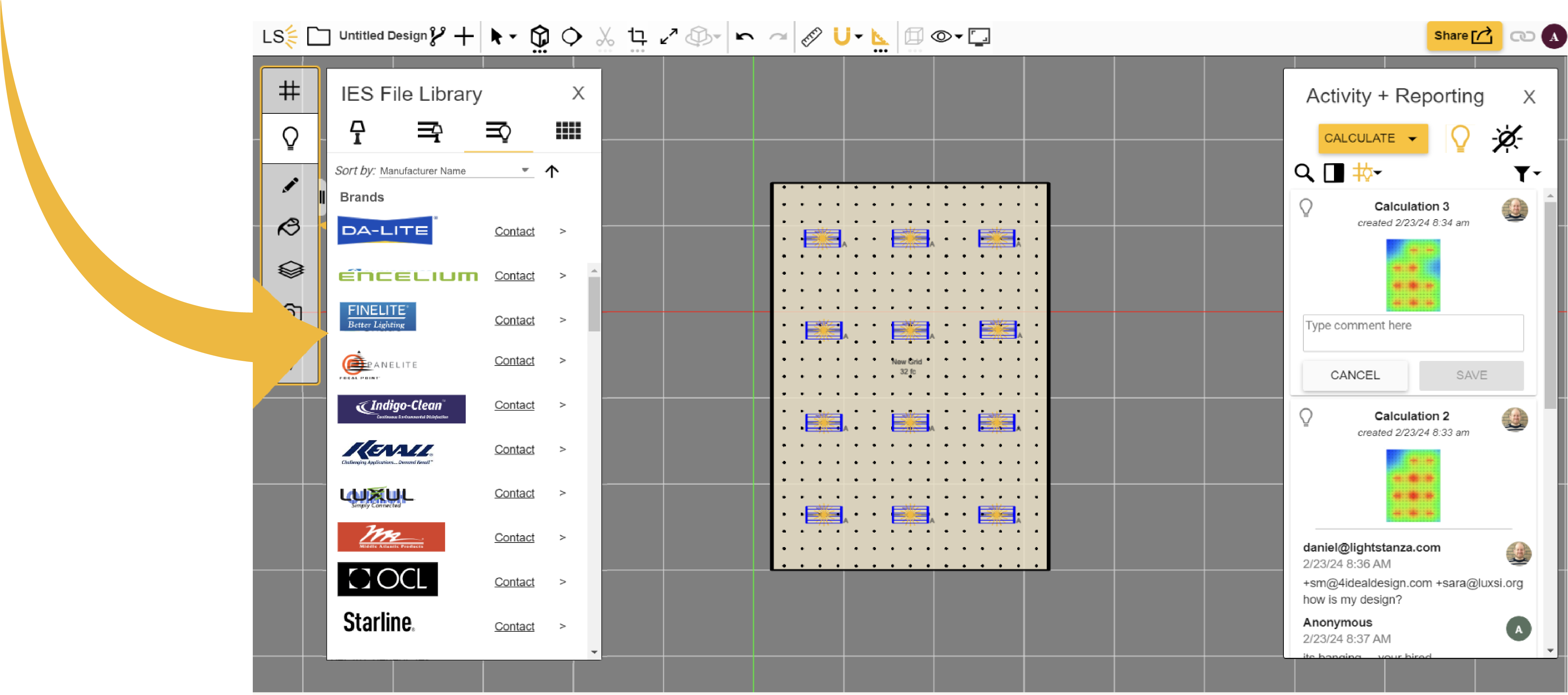1568x695 pixels.
Task: Click the IES library vertical scrollbar
Action: point(594,304)
